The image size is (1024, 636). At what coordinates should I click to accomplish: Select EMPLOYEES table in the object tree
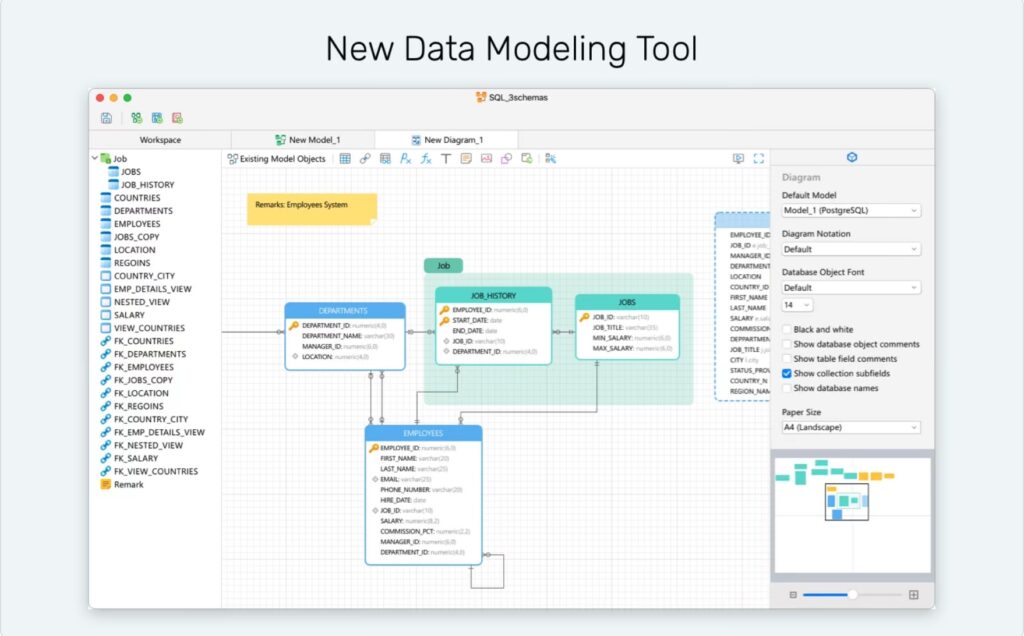pyautogui.click(x=136, y=224)
